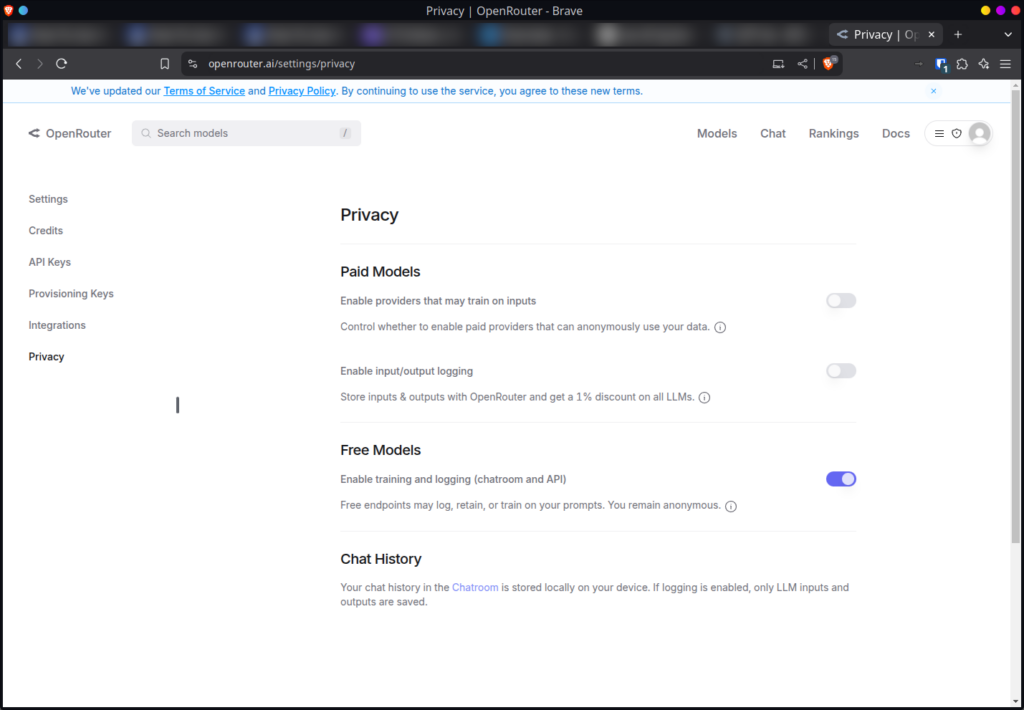Open Docs in top navigation
The image size is (1024, 710).
(x=896, y=133)
